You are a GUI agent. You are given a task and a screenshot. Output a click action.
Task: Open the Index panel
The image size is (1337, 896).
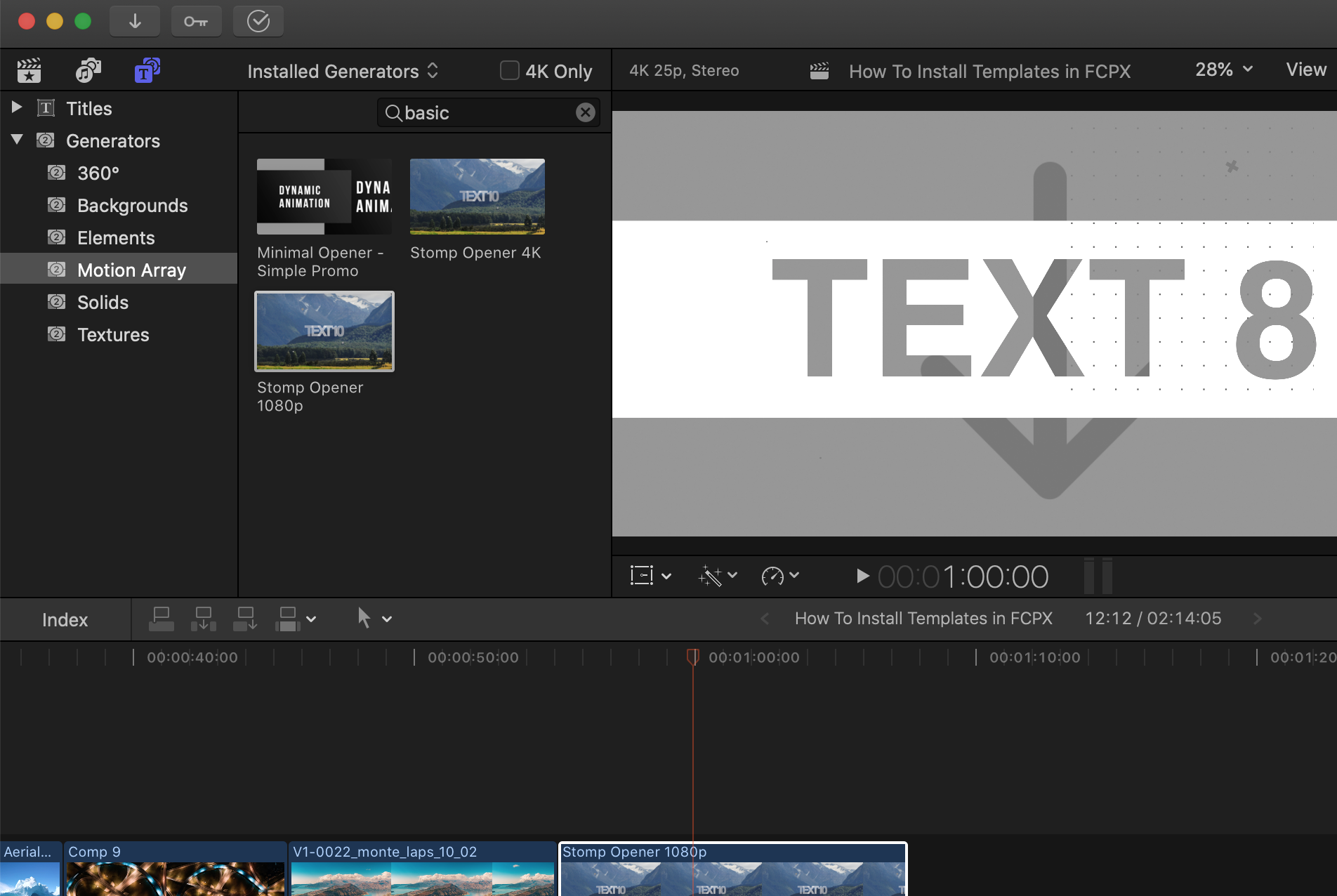click(x=65, y=619)
